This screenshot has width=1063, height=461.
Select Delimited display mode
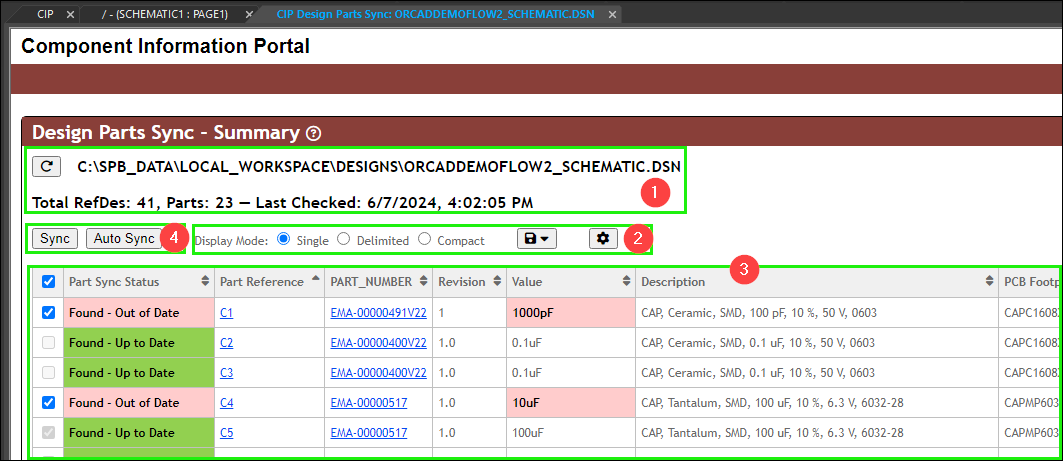[x=344, y=239]
